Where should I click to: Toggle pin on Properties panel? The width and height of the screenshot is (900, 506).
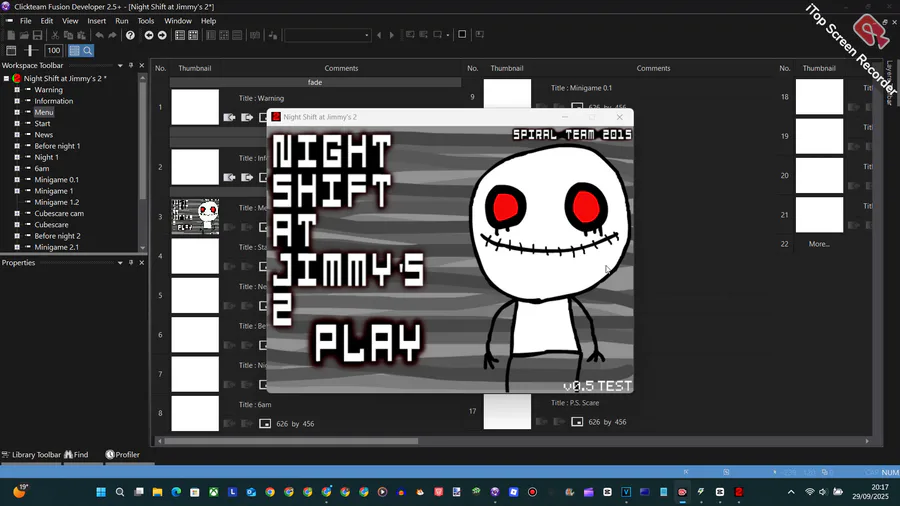click(131, 263)
